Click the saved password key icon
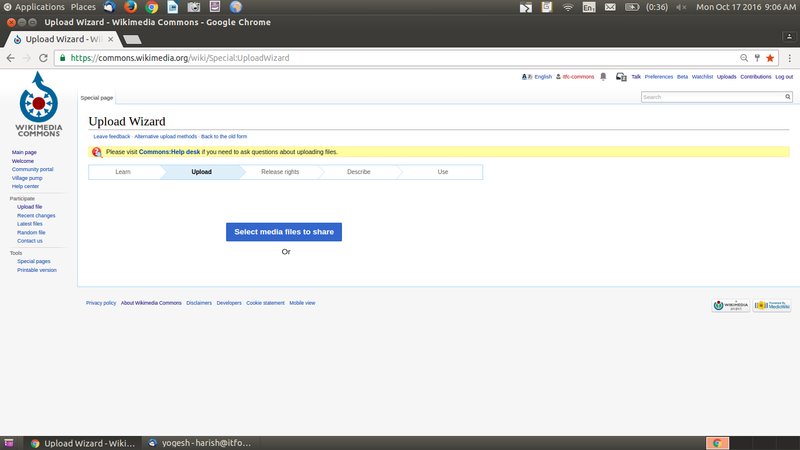The image size is (800, 450). [x=757, y=58]
